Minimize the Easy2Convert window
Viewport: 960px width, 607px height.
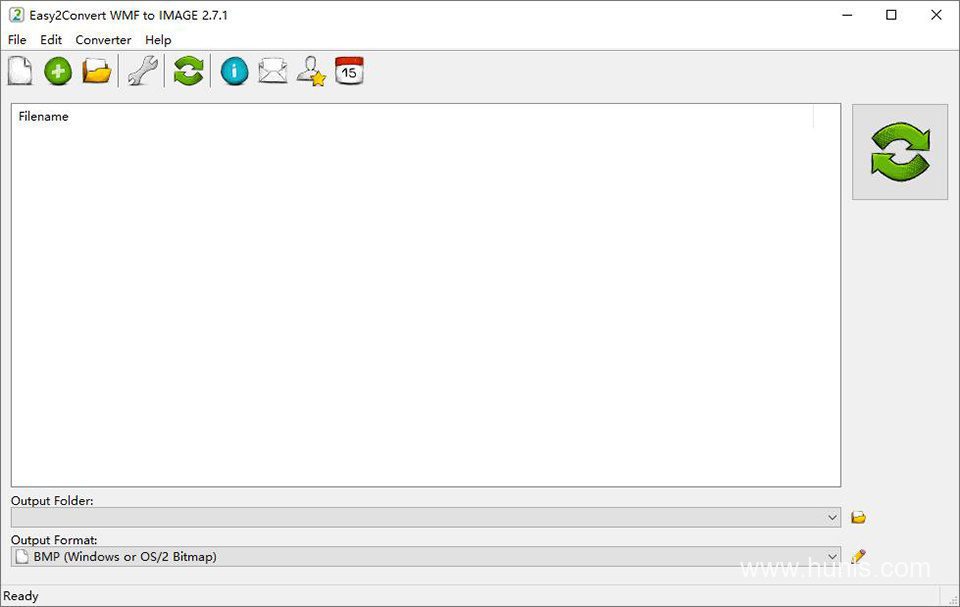[x=847, y=15]
